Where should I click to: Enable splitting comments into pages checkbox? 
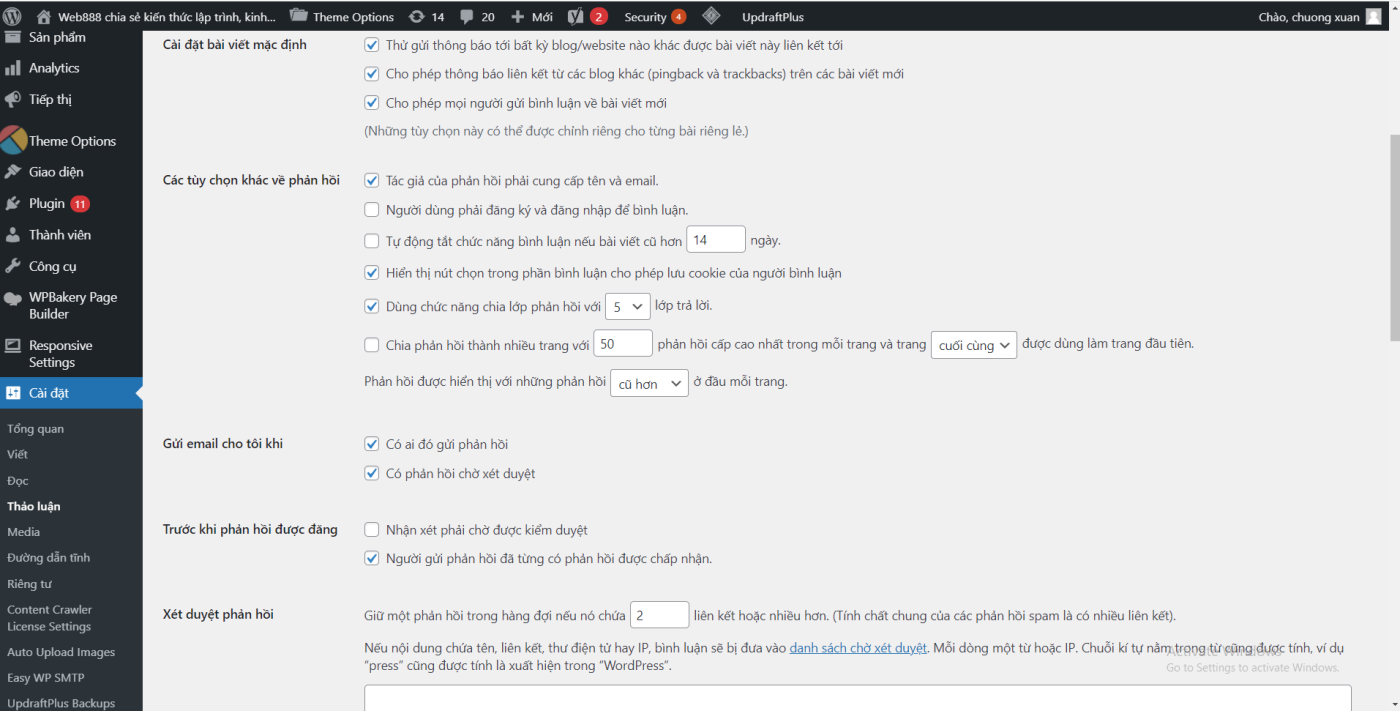coord(372,345)
